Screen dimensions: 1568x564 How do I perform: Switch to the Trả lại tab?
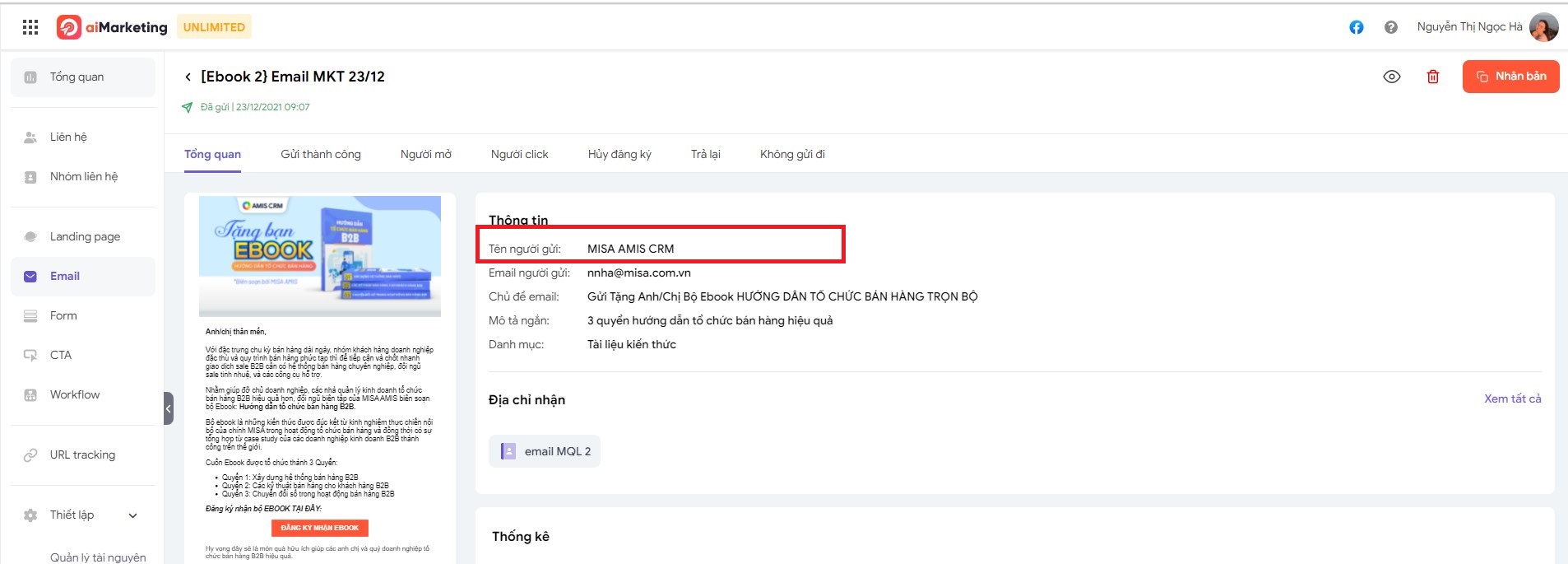706,154
